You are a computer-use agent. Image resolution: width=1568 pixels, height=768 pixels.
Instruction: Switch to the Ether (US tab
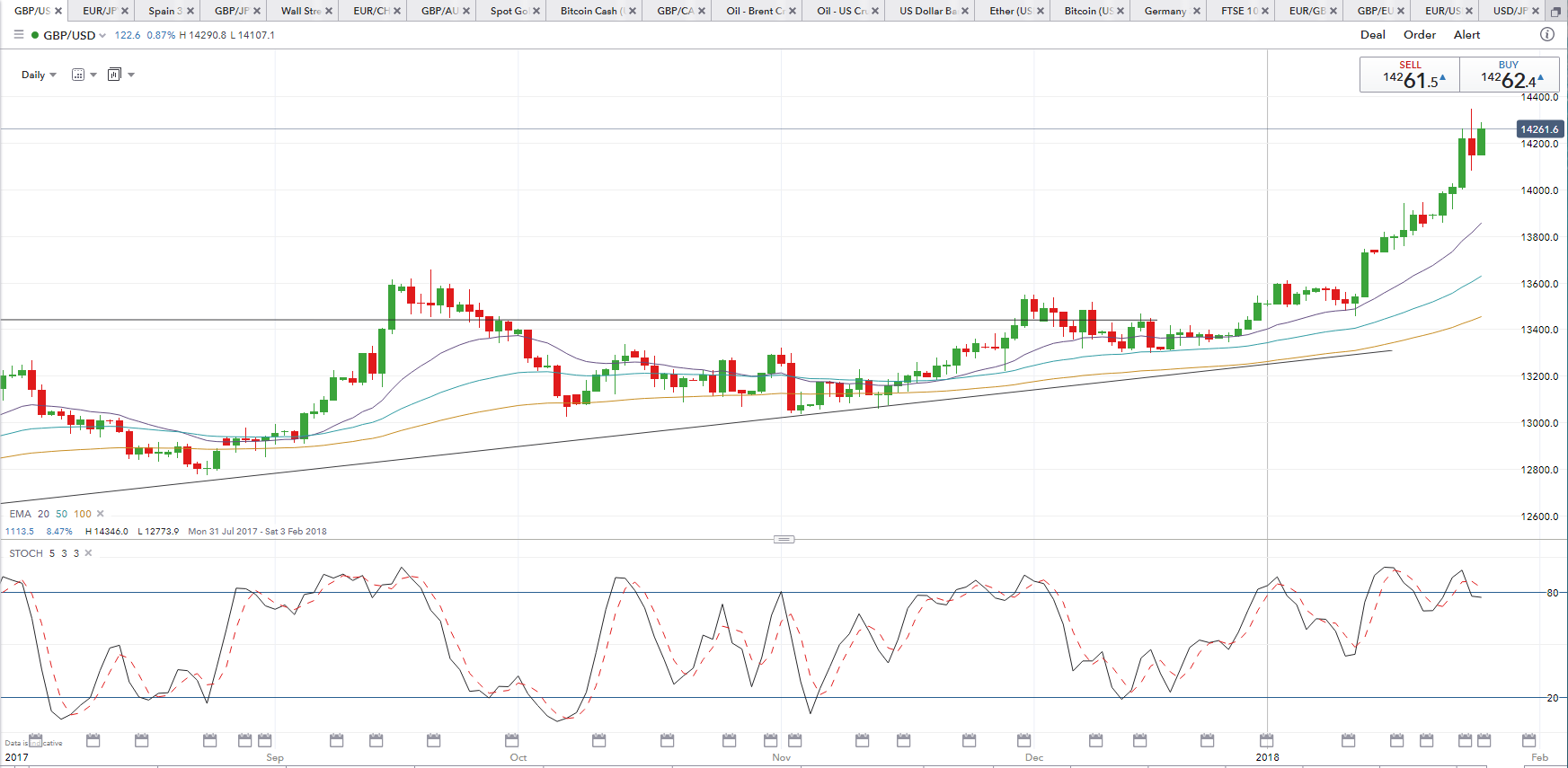coord(1011,11)
